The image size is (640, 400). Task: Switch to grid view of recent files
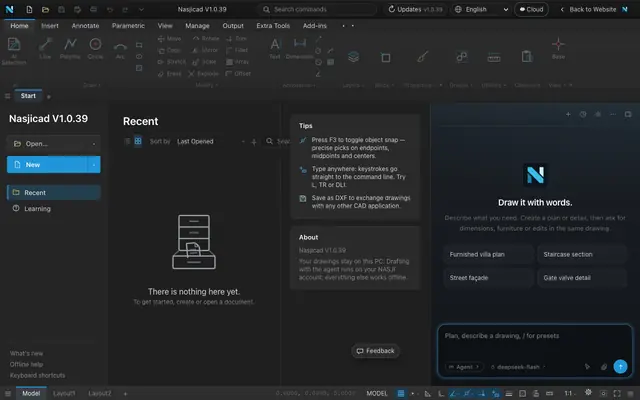138,141
